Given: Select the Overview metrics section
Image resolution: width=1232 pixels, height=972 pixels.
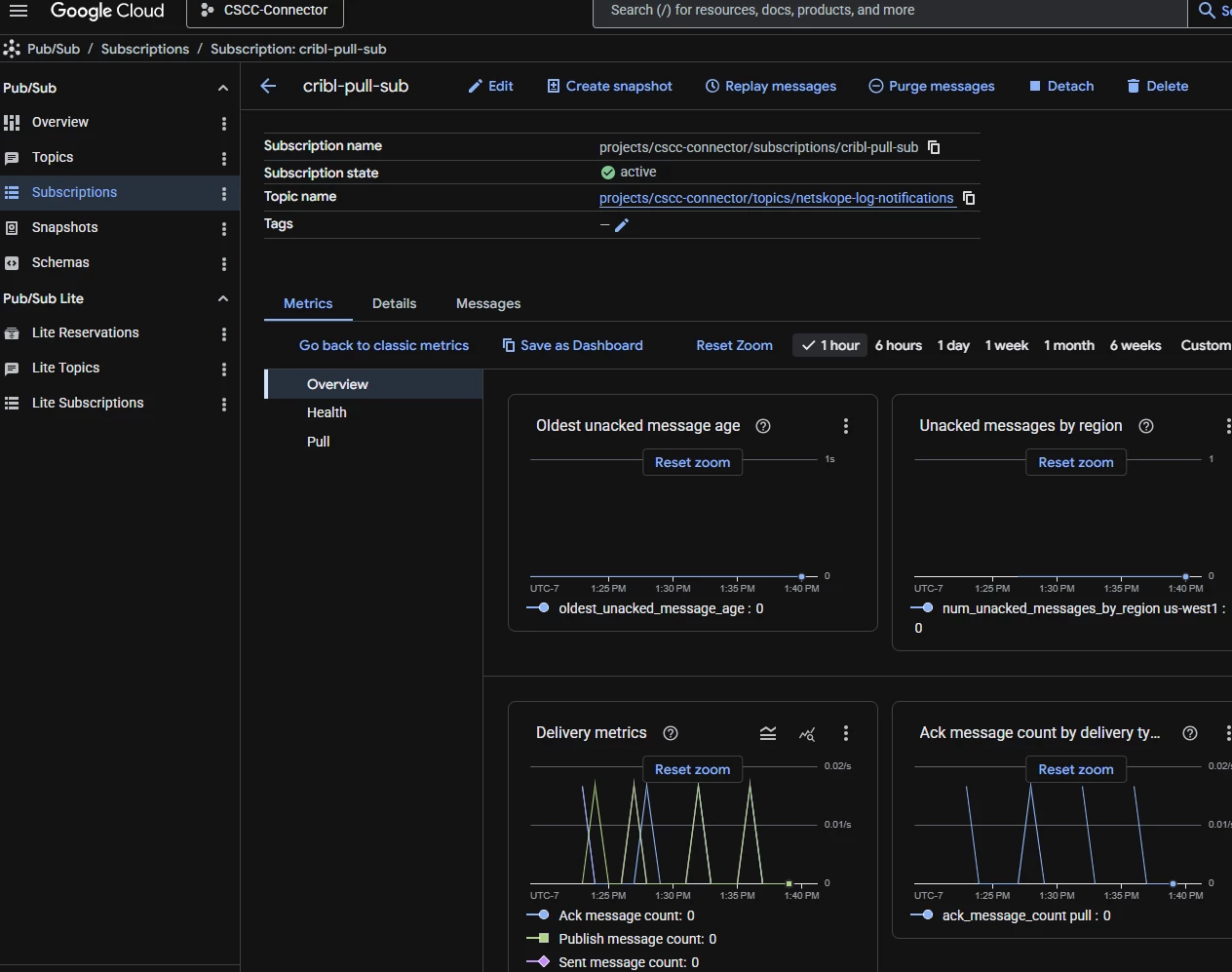Looking at the screenshot, I should coord(373,384).
